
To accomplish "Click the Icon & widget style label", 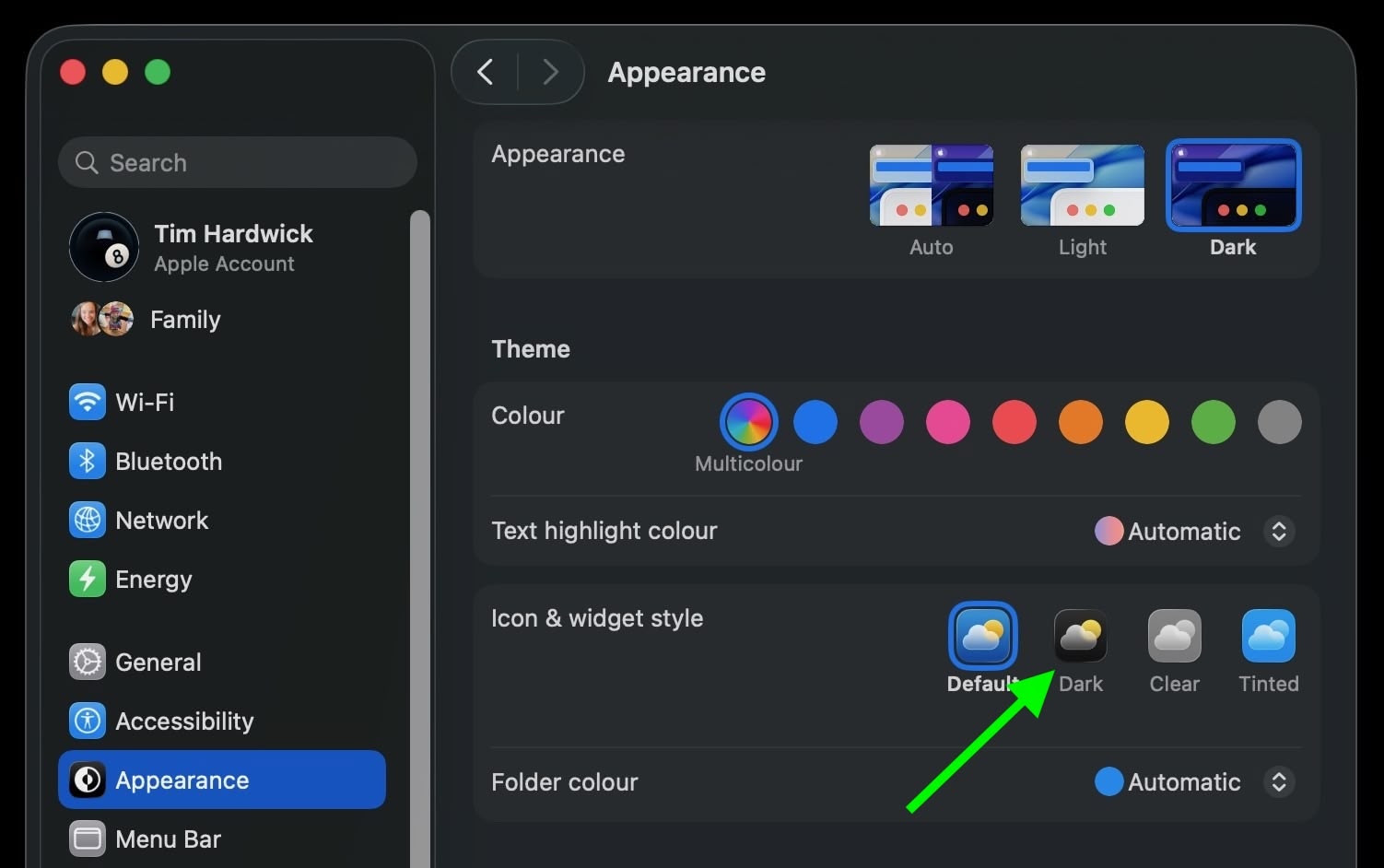I will pyautogui.click(x=597, y=617).
